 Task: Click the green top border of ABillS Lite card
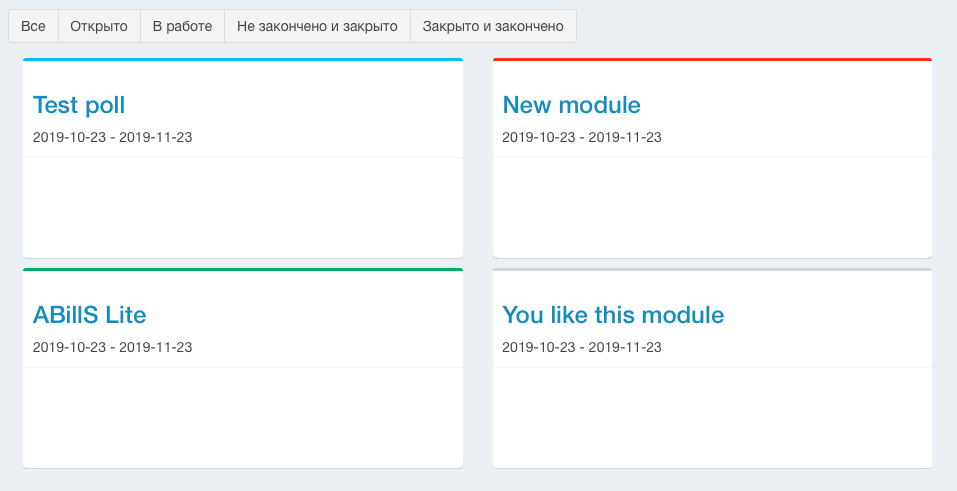click(x=242, y=270)
